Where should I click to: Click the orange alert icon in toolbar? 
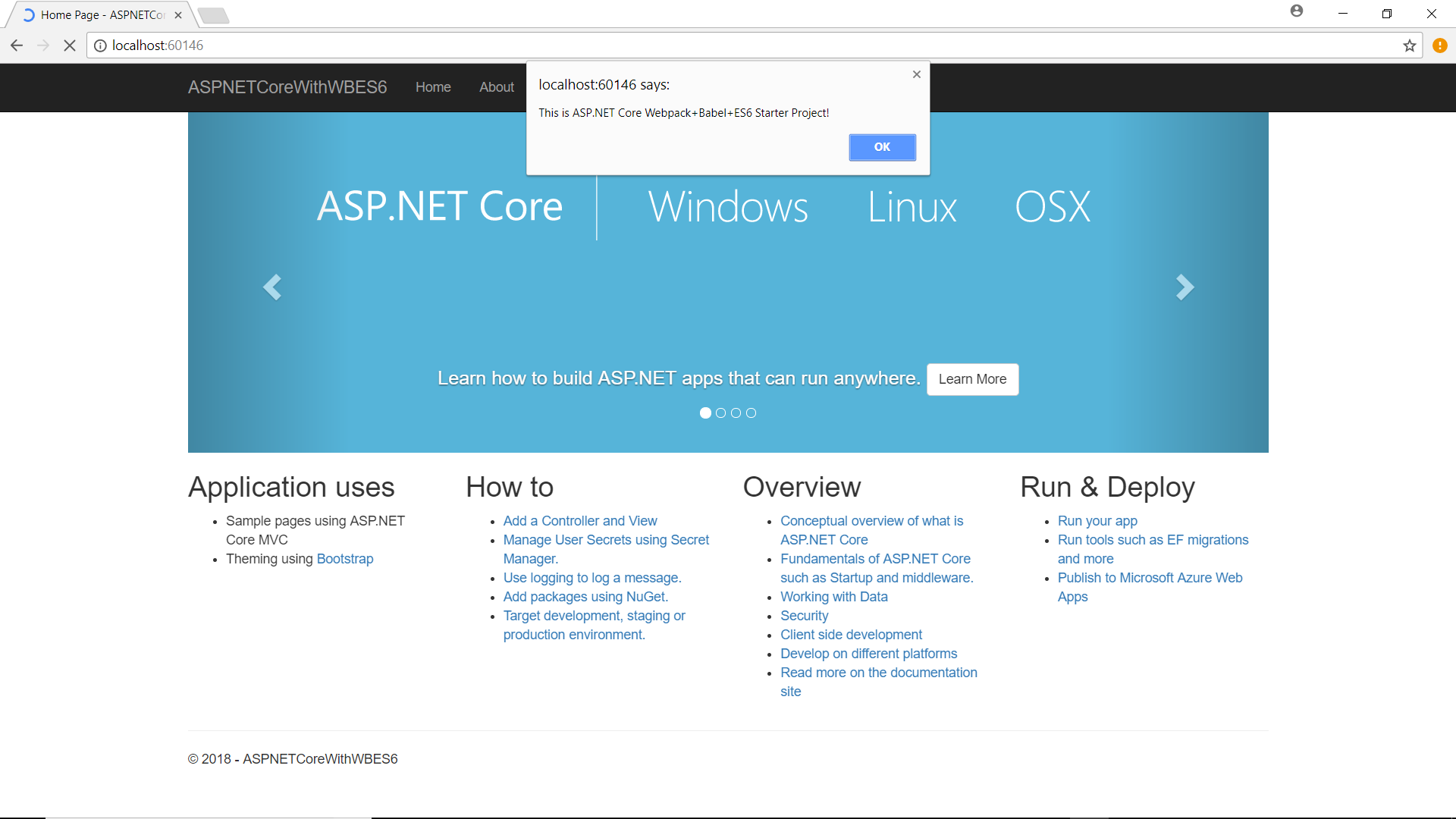pyautogui.click(x=1439, y=45)
